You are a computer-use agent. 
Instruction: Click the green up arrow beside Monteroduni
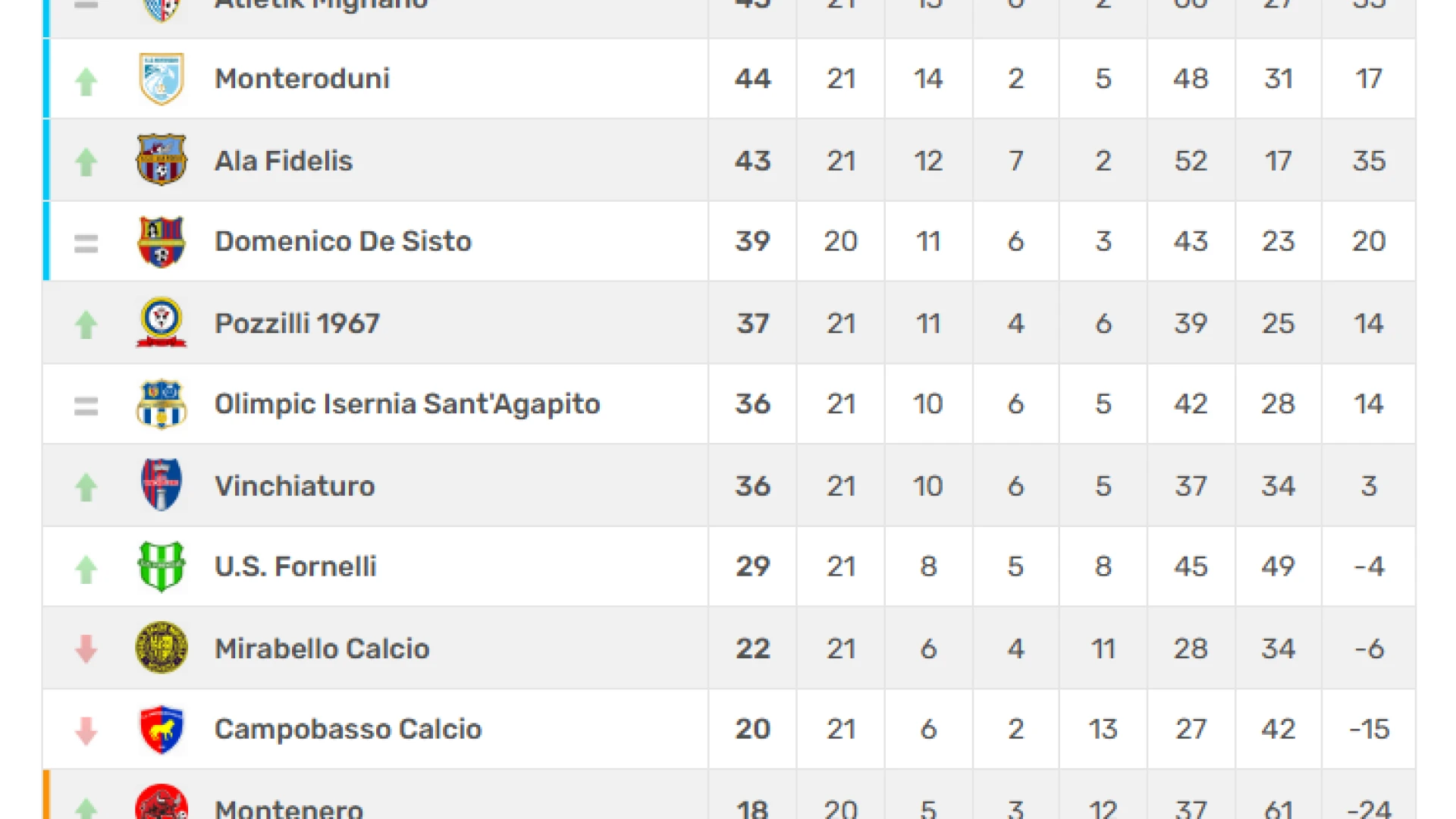pyautogui.click(x=86, y=82)
